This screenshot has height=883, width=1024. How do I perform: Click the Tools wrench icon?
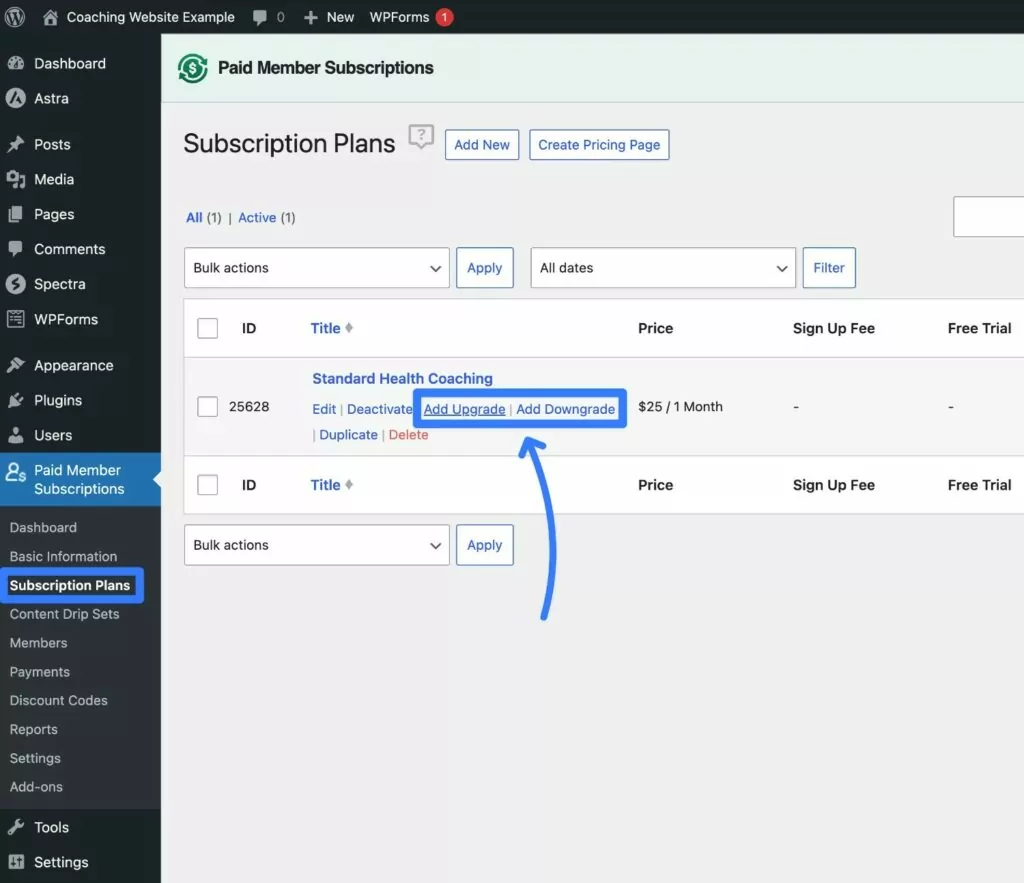(x=16, y=827)
